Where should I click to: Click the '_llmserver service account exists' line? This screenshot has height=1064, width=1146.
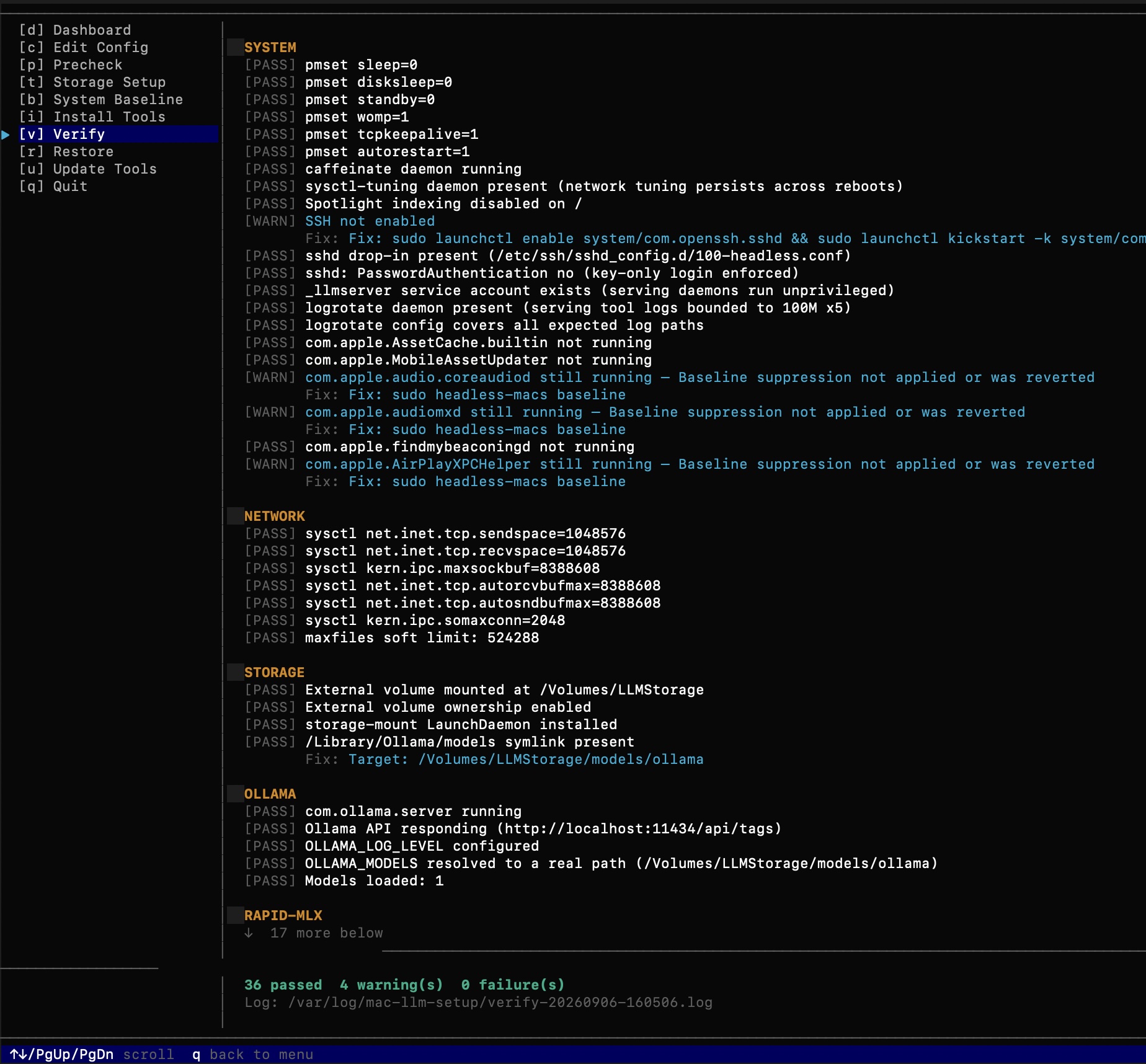[x=569, y=290]
